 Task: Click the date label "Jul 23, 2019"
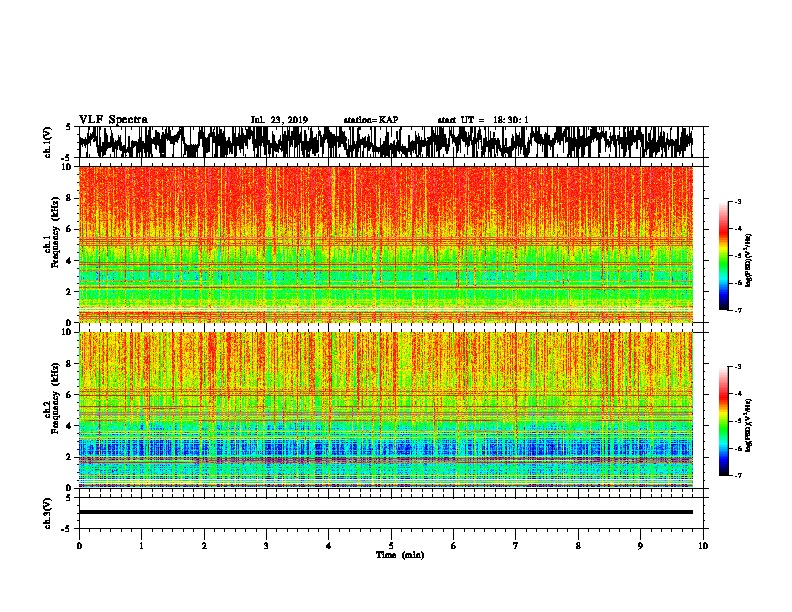pos(279,120)
